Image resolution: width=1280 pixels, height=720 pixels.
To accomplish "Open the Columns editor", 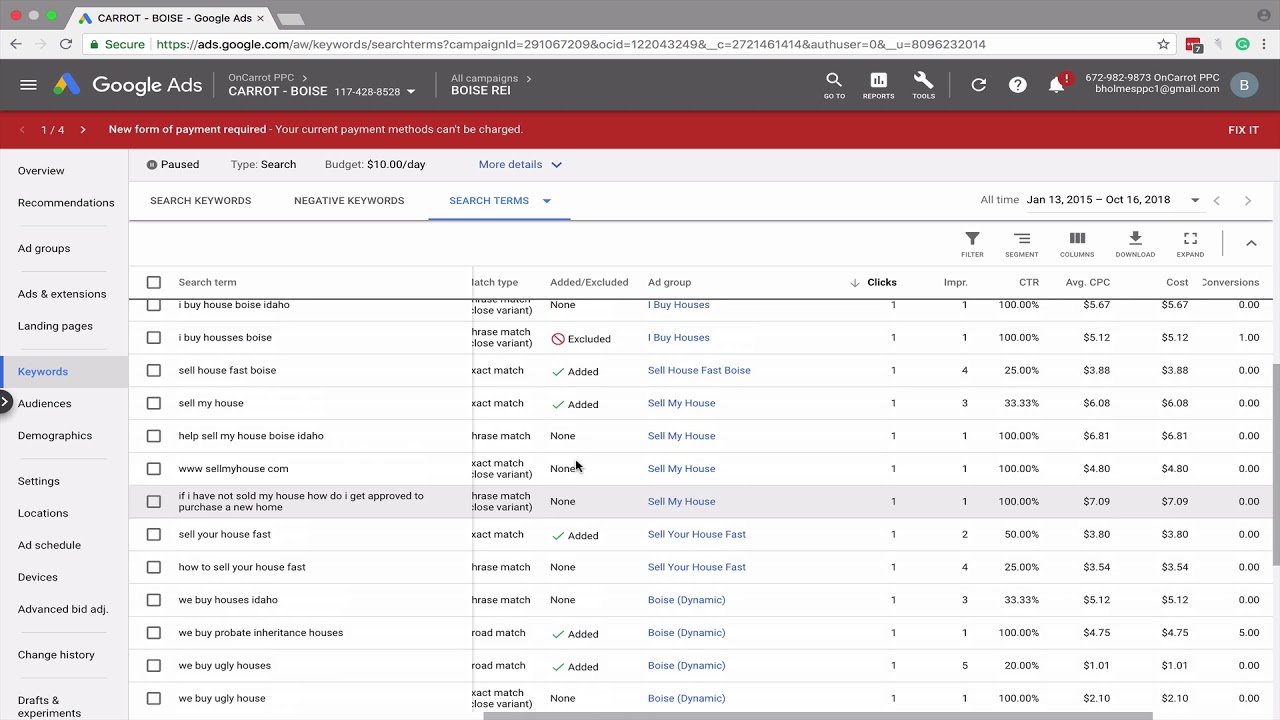I will click(x=1077, y=244).
